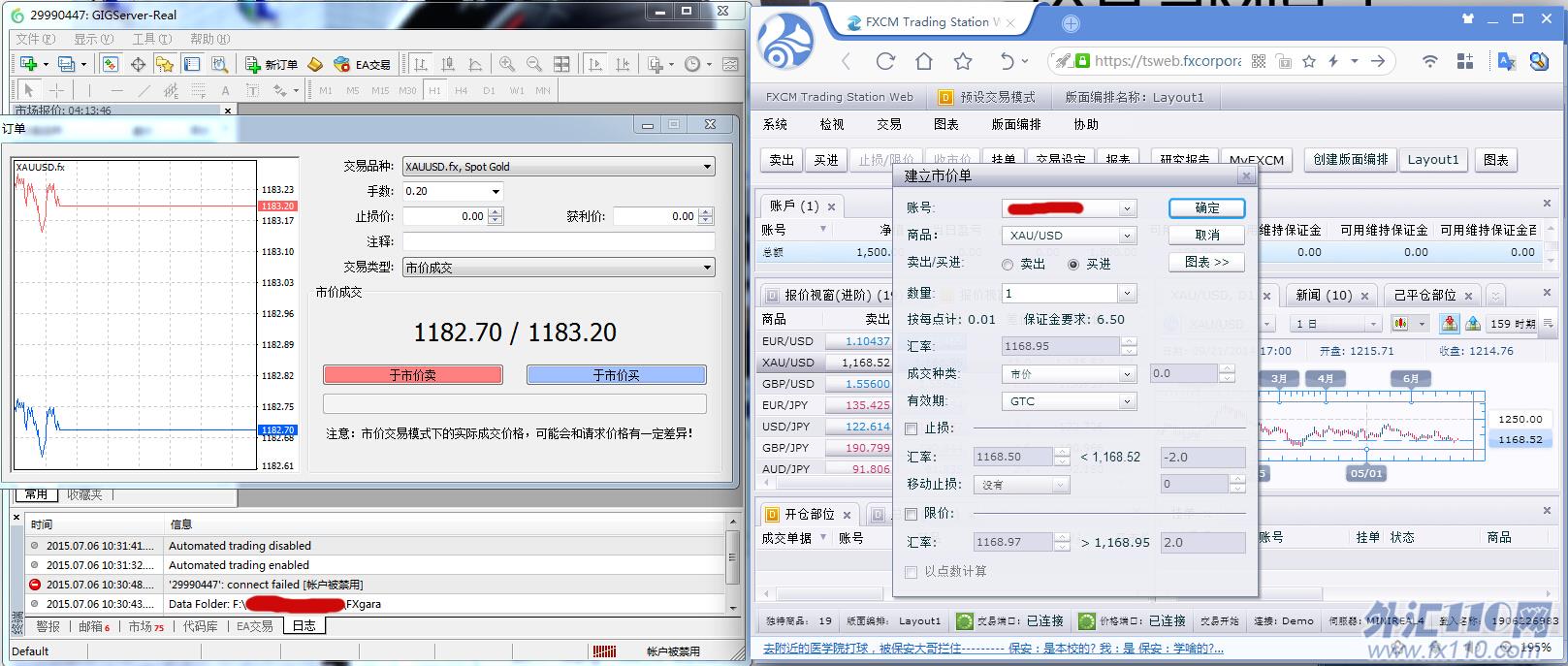Click the QR code icon in address bar

(x=1259, y=61)
